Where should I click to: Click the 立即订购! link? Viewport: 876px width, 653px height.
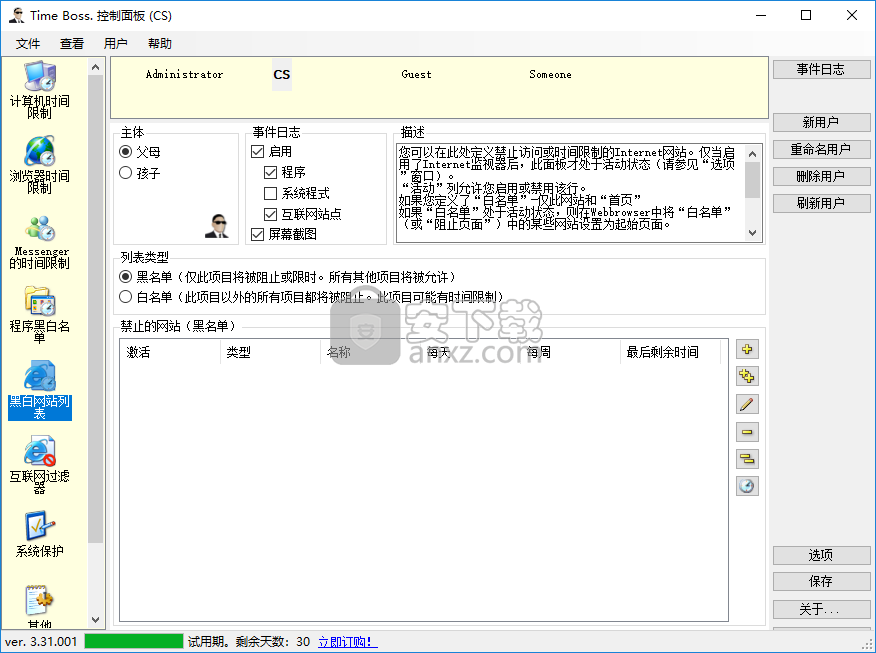[x=347, y=642]
